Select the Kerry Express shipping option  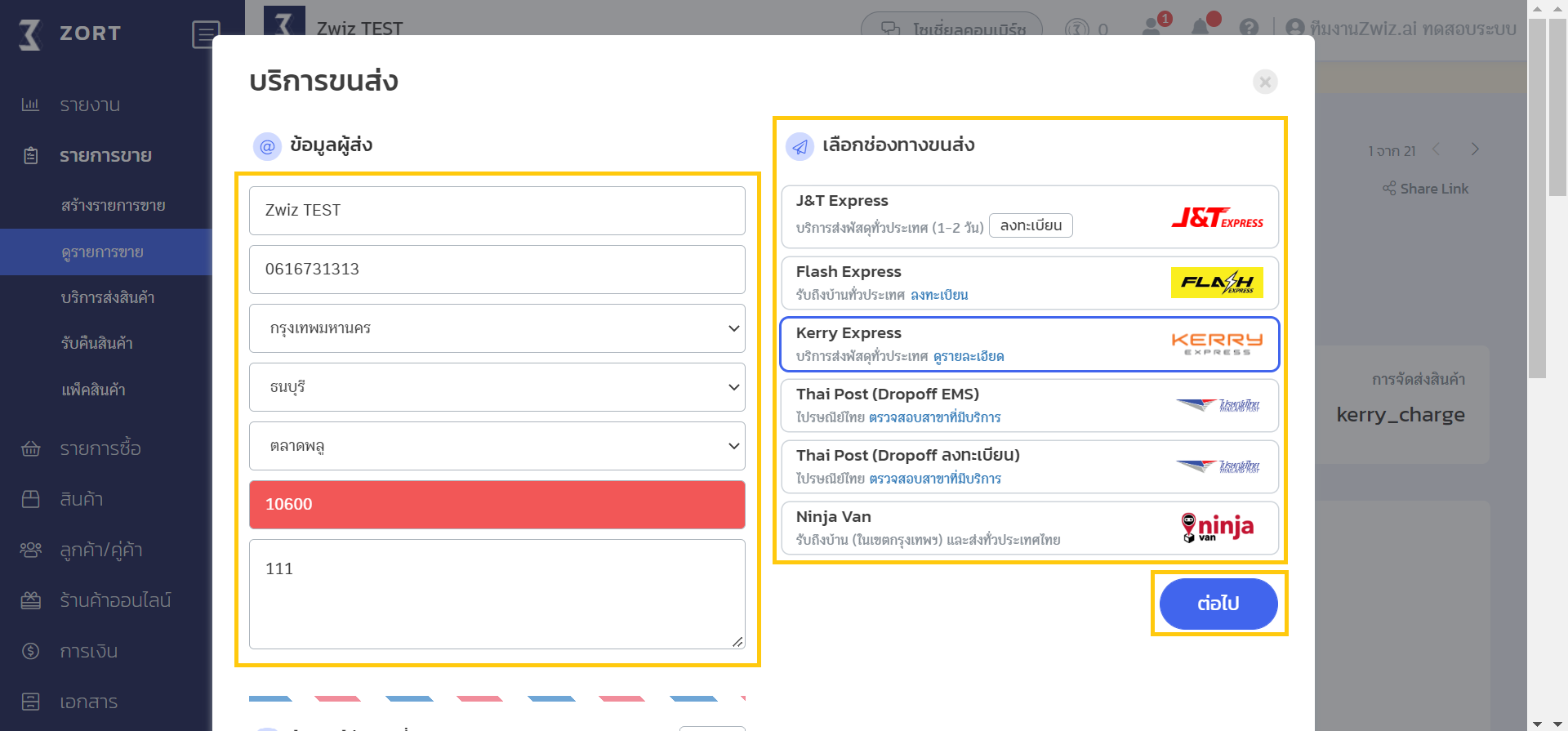click(1030, 344)
